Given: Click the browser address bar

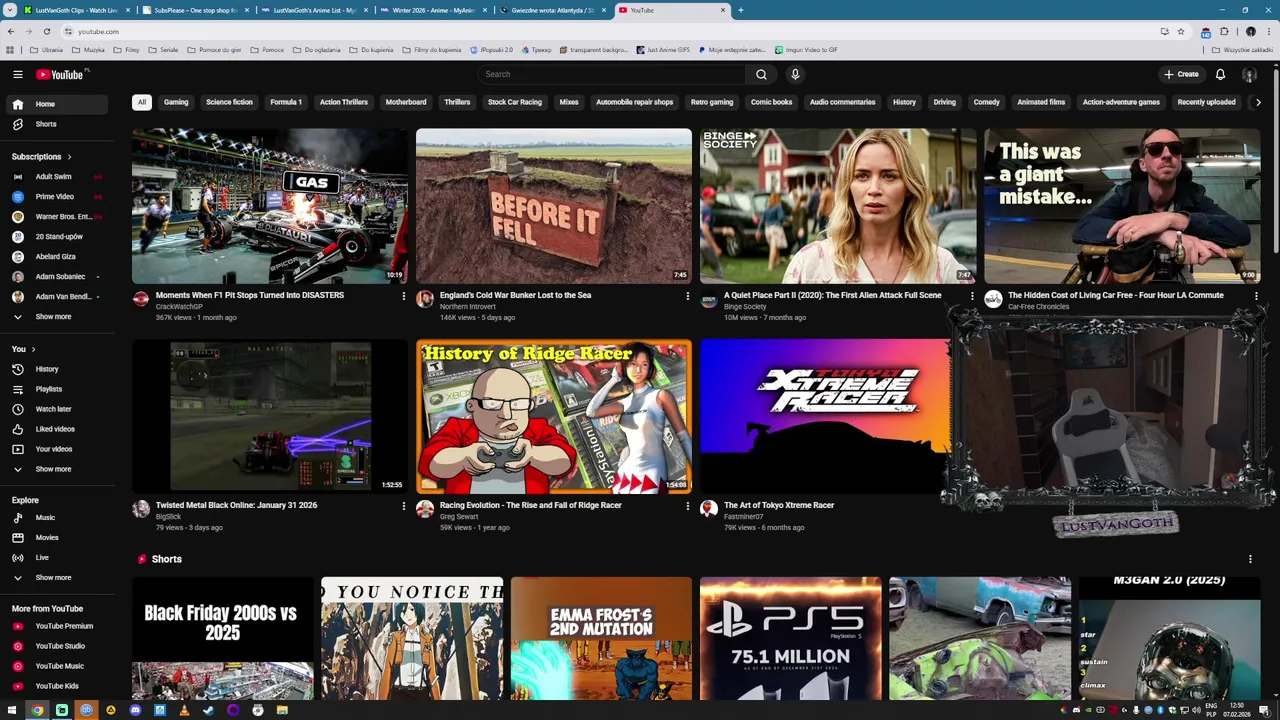Looking at the screenshot, I should 600,31.
